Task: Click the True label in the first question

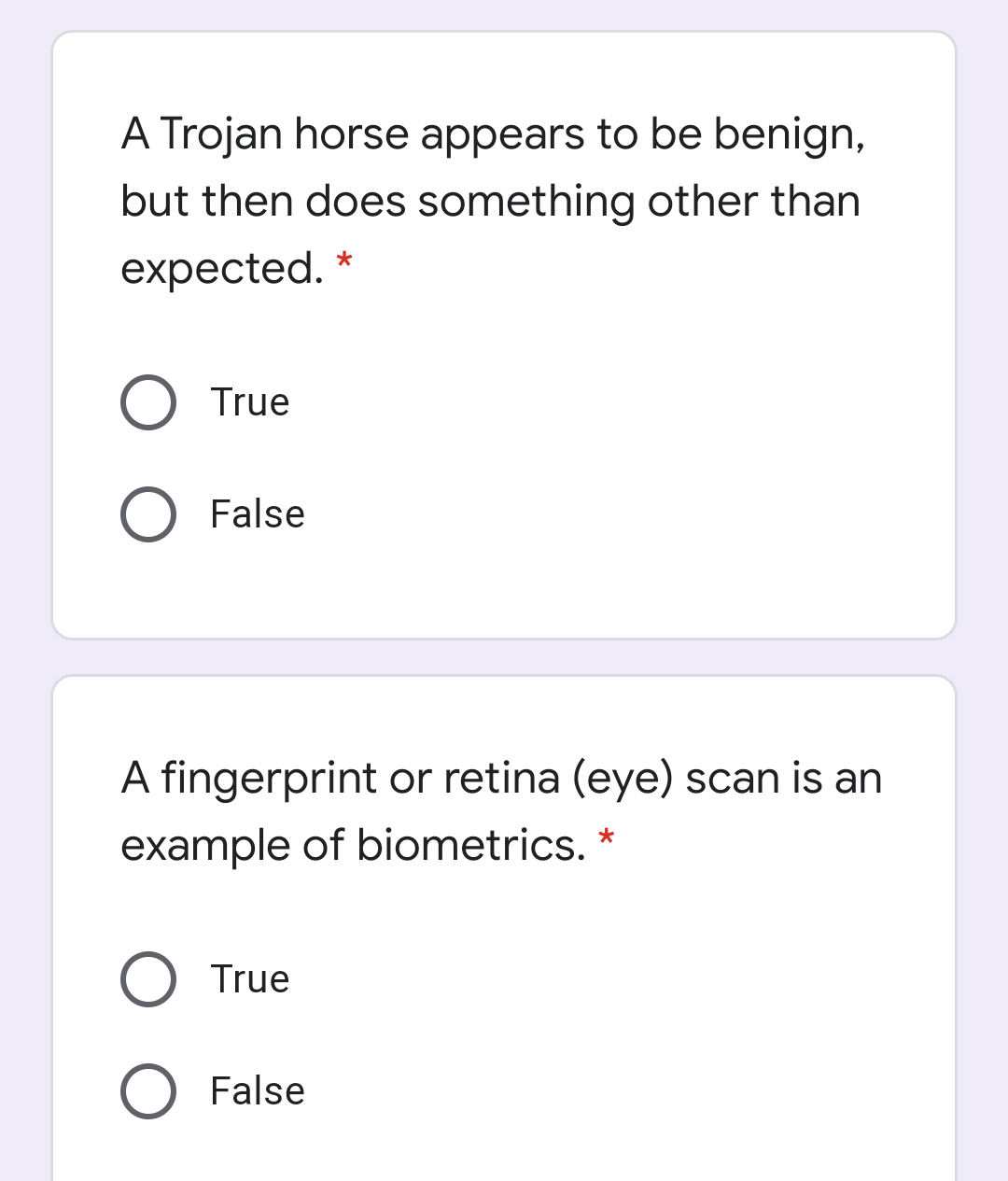Action: (248, 402)
